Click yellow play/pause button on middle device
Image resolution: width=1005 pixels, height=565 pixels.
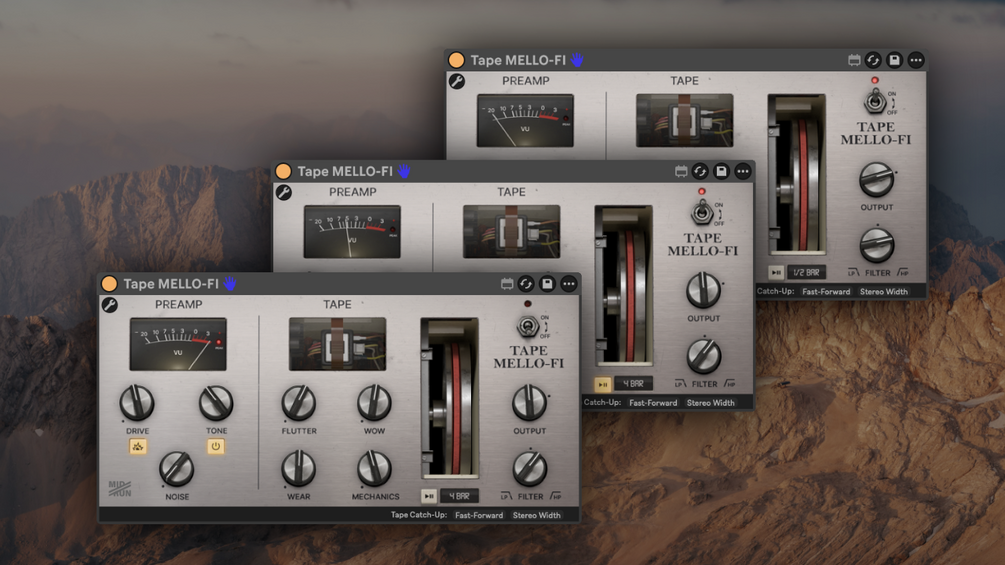point(602,384)
